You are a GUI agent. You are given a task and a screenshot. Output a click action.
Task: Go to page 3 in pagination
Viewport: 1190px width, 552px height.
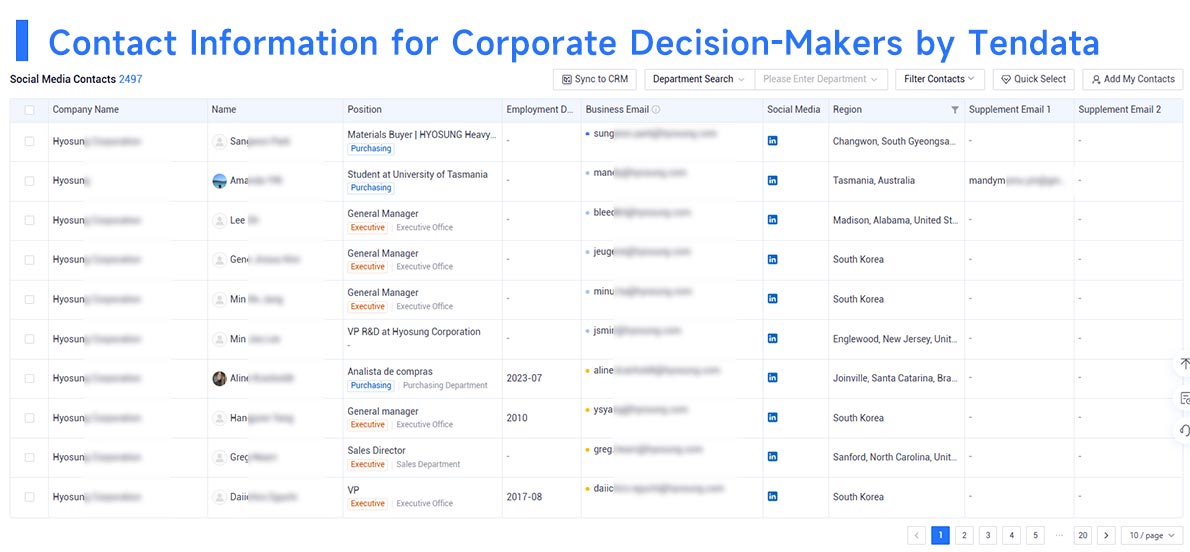[988, 535]
